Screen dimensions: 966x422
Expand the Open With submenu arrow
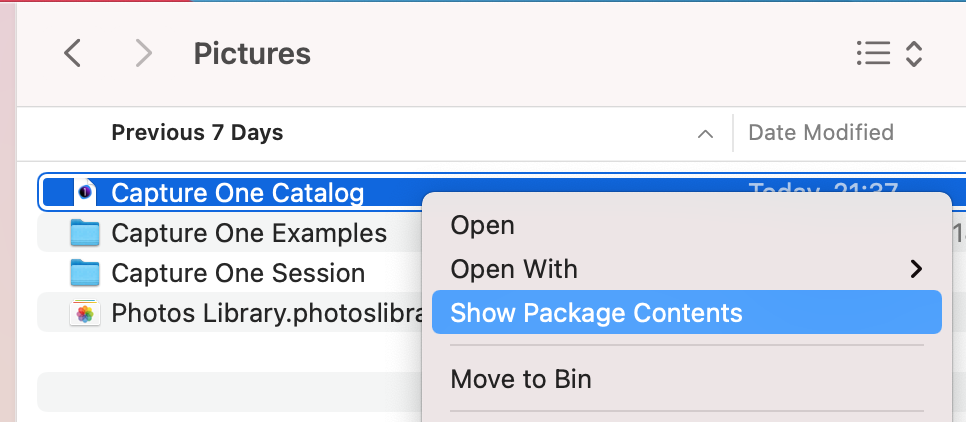click(x=916, y=269)
